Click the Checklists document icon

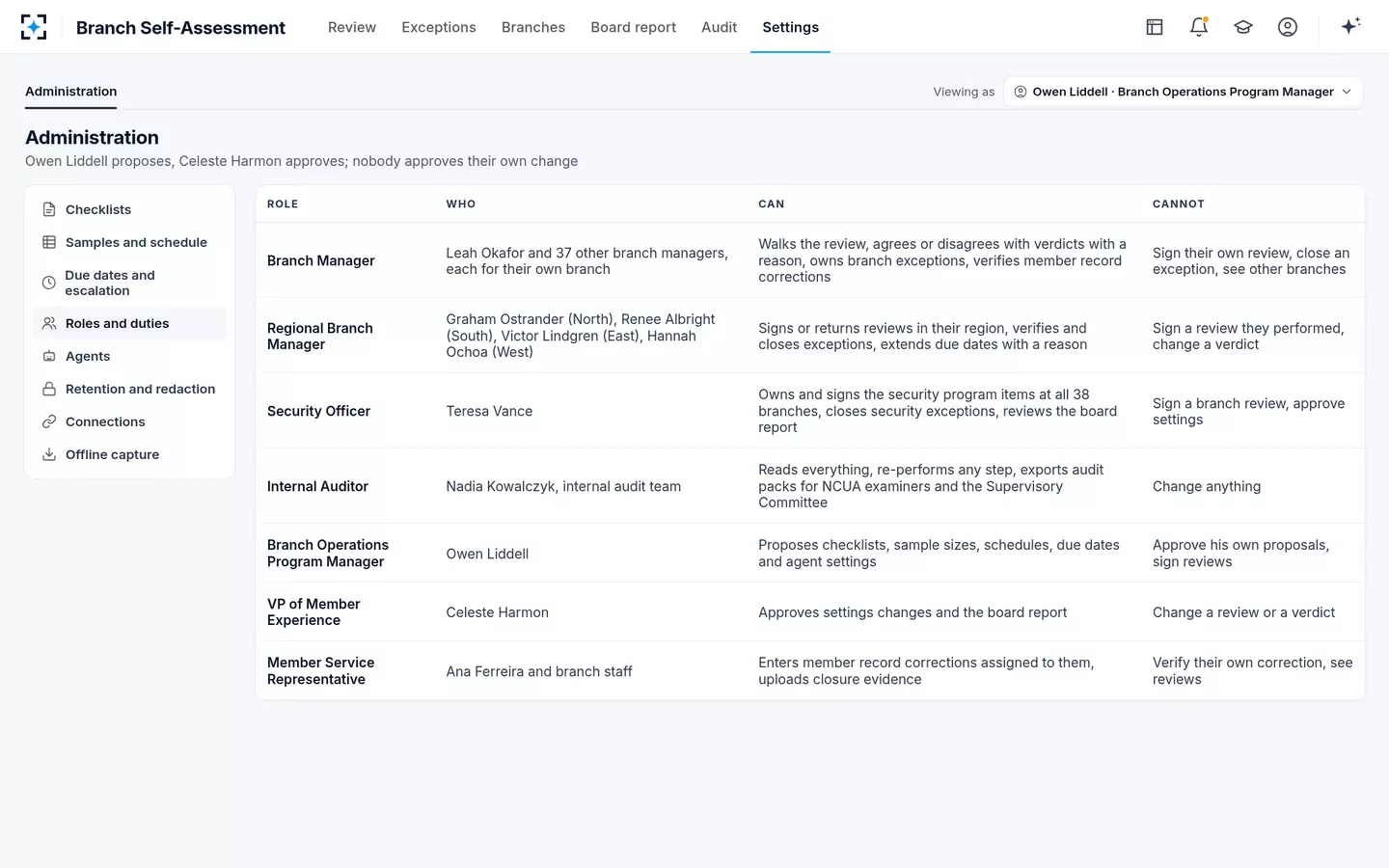[x=49, y=209]
